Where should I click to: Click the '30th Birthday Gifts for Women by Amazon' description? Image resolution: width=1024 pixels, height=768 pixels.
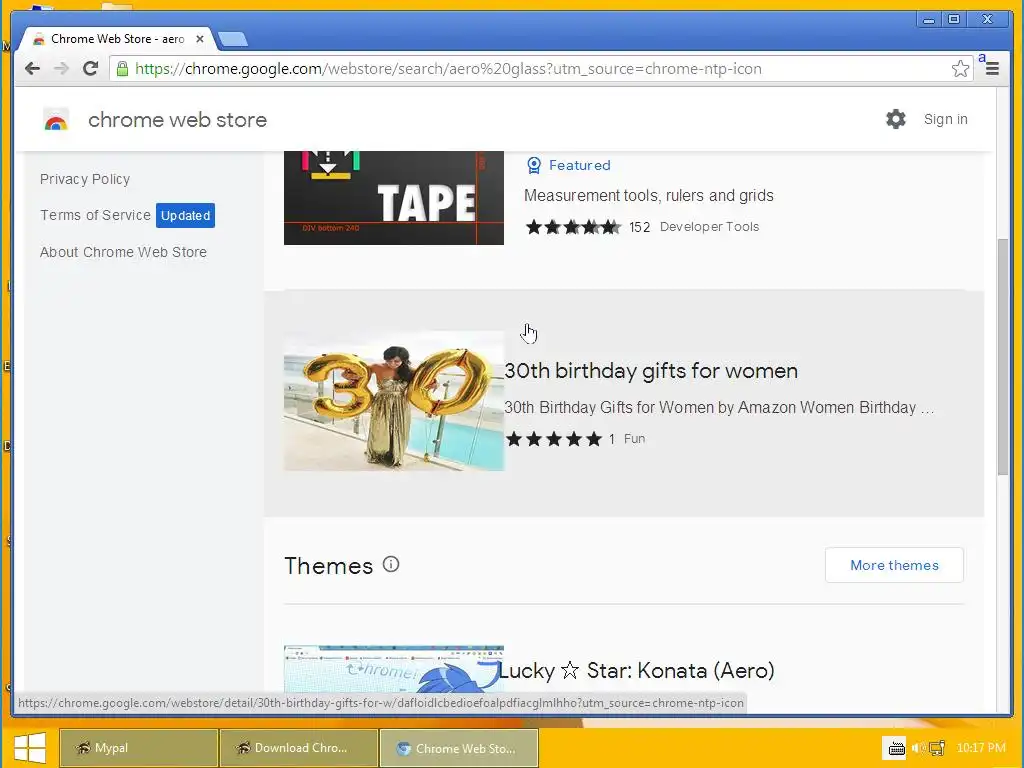click(x=719, y=408)
